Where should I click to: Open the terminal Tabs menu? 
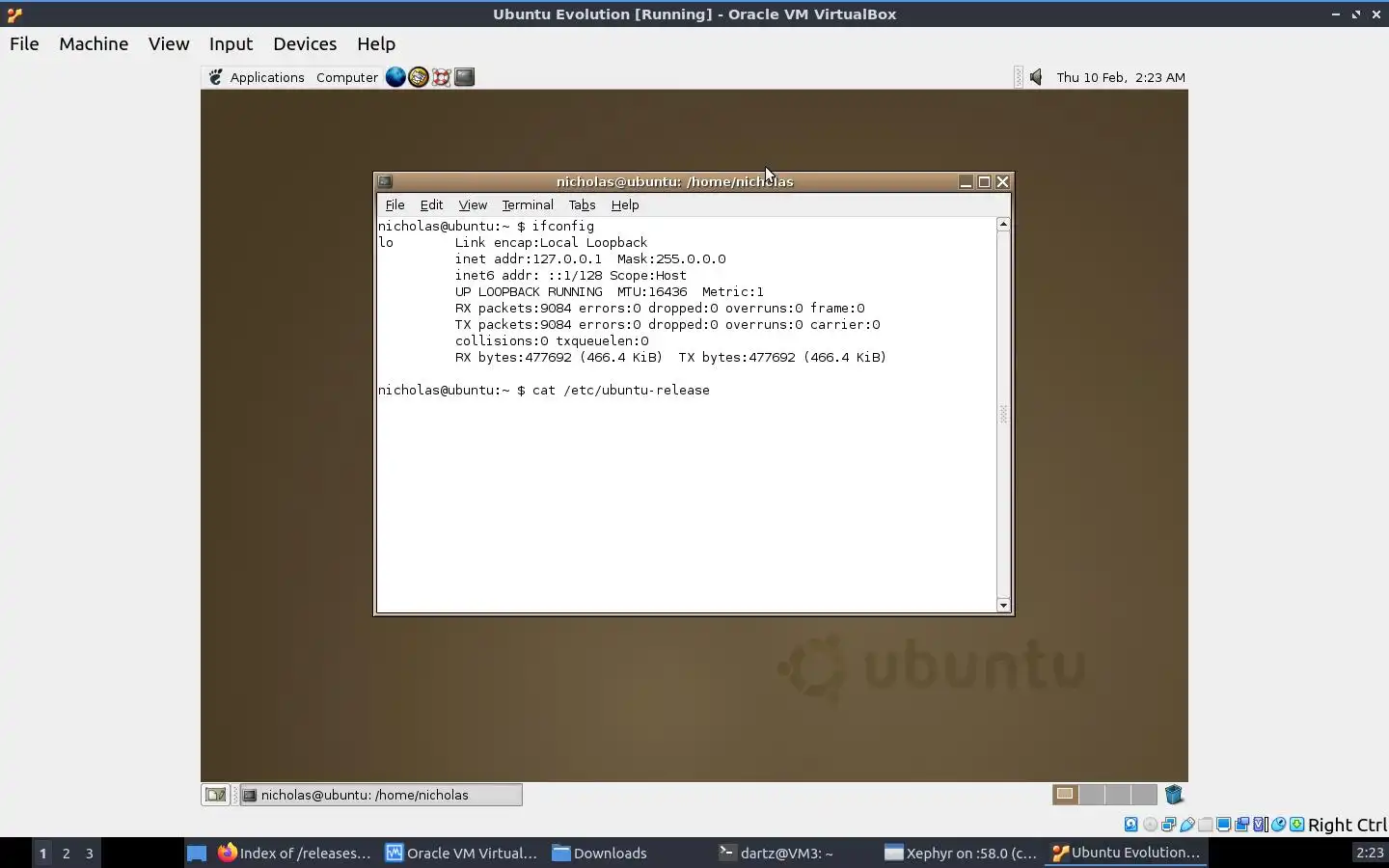[582, 204]
